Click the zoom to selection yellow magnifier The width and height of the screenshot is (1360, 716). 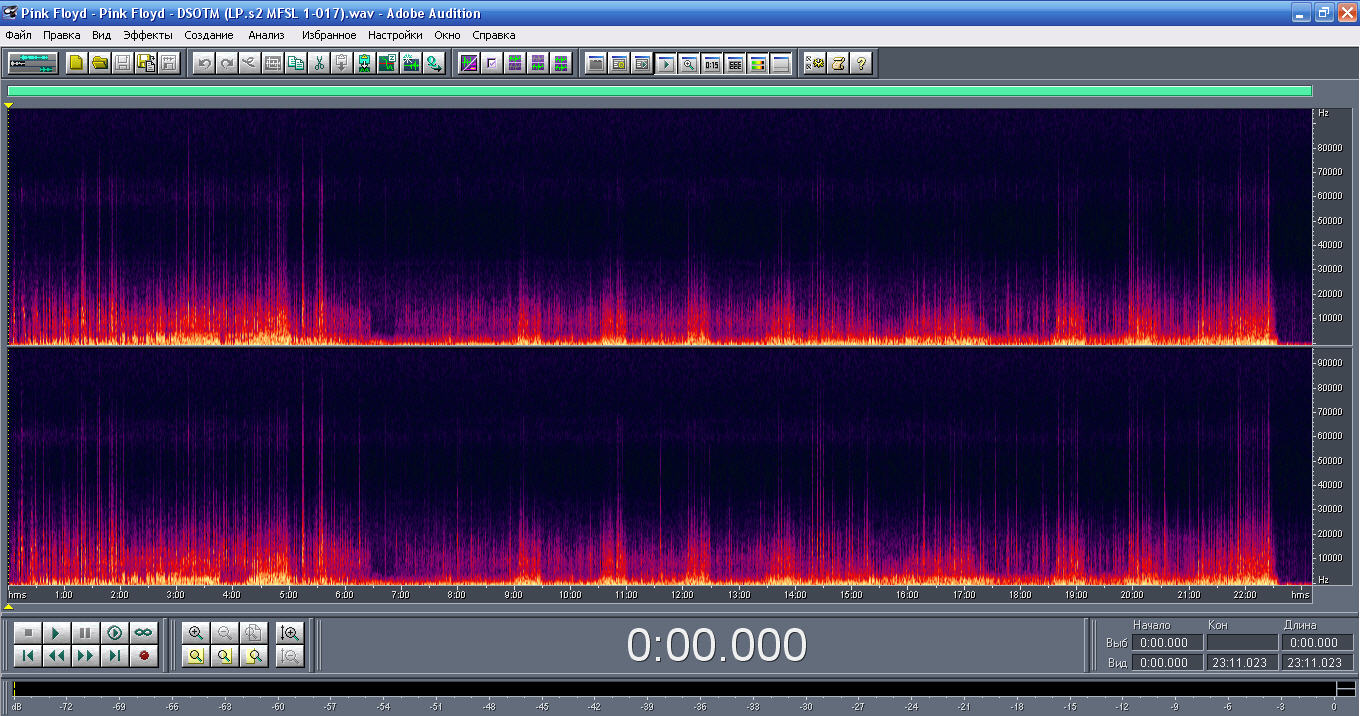(x=196, y=656)
